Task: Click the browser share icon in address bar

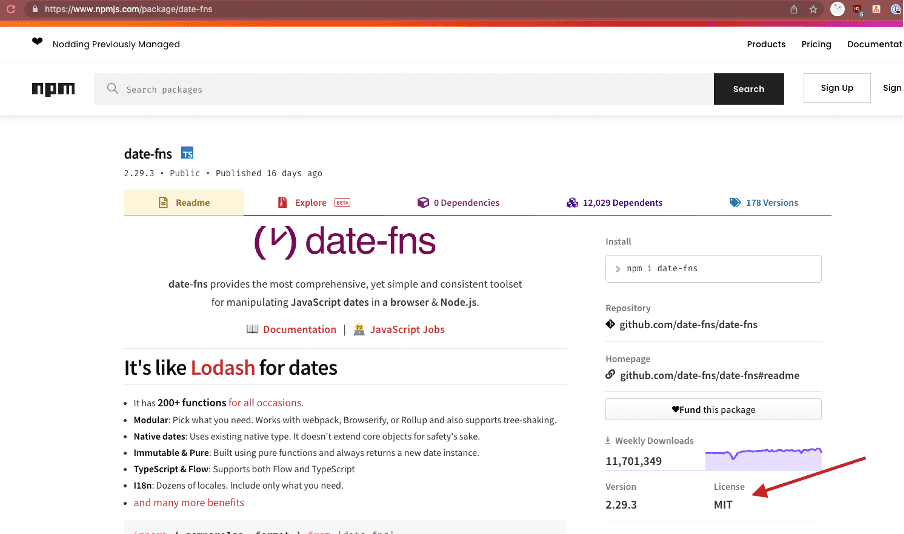Action: coord(794,9)
